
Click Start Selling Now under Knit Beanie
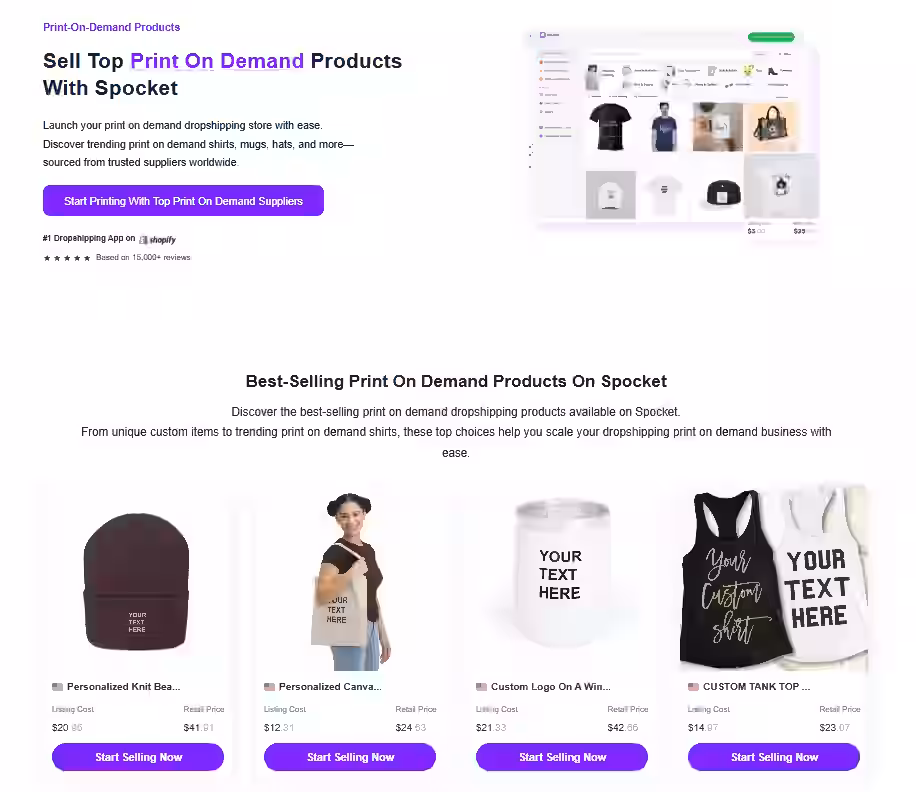tap(138, 757)
